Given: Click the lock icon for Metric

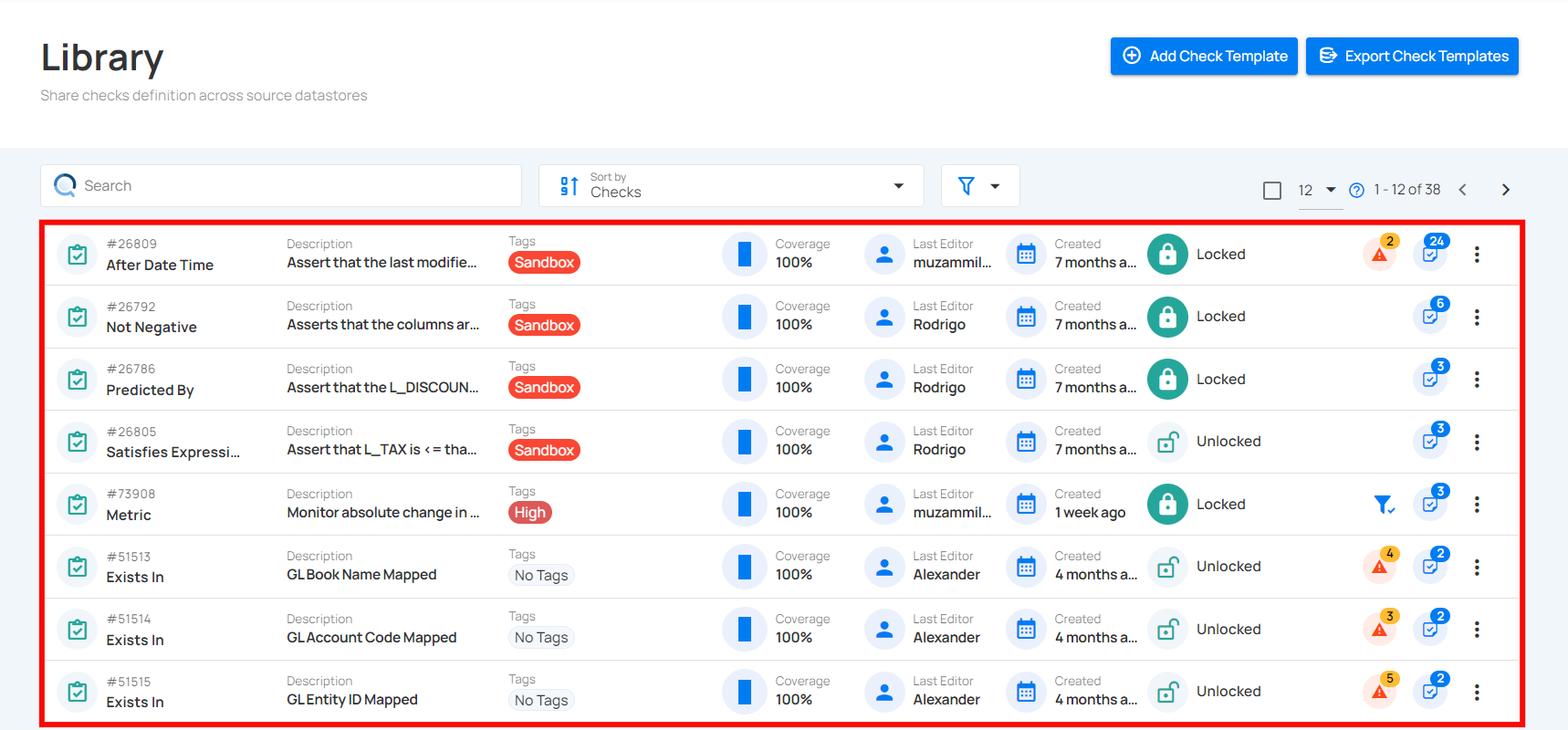Looking at the screenshot, I should 1167,505.
